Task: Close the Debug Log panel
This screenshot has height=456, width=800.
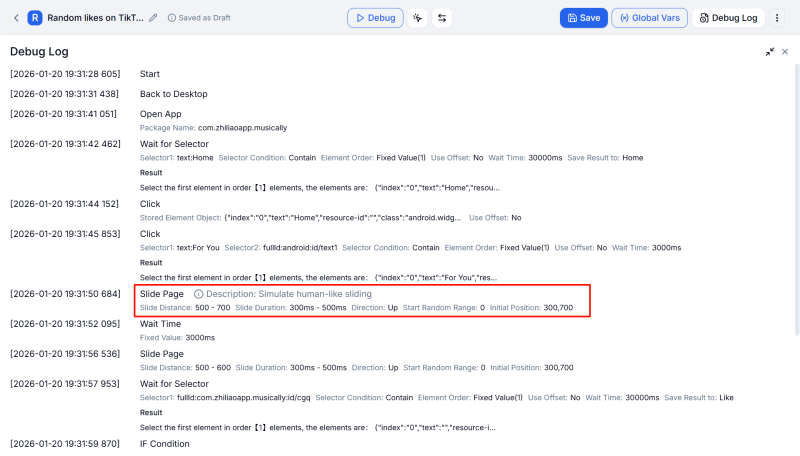Action: (x=785, y=52)
